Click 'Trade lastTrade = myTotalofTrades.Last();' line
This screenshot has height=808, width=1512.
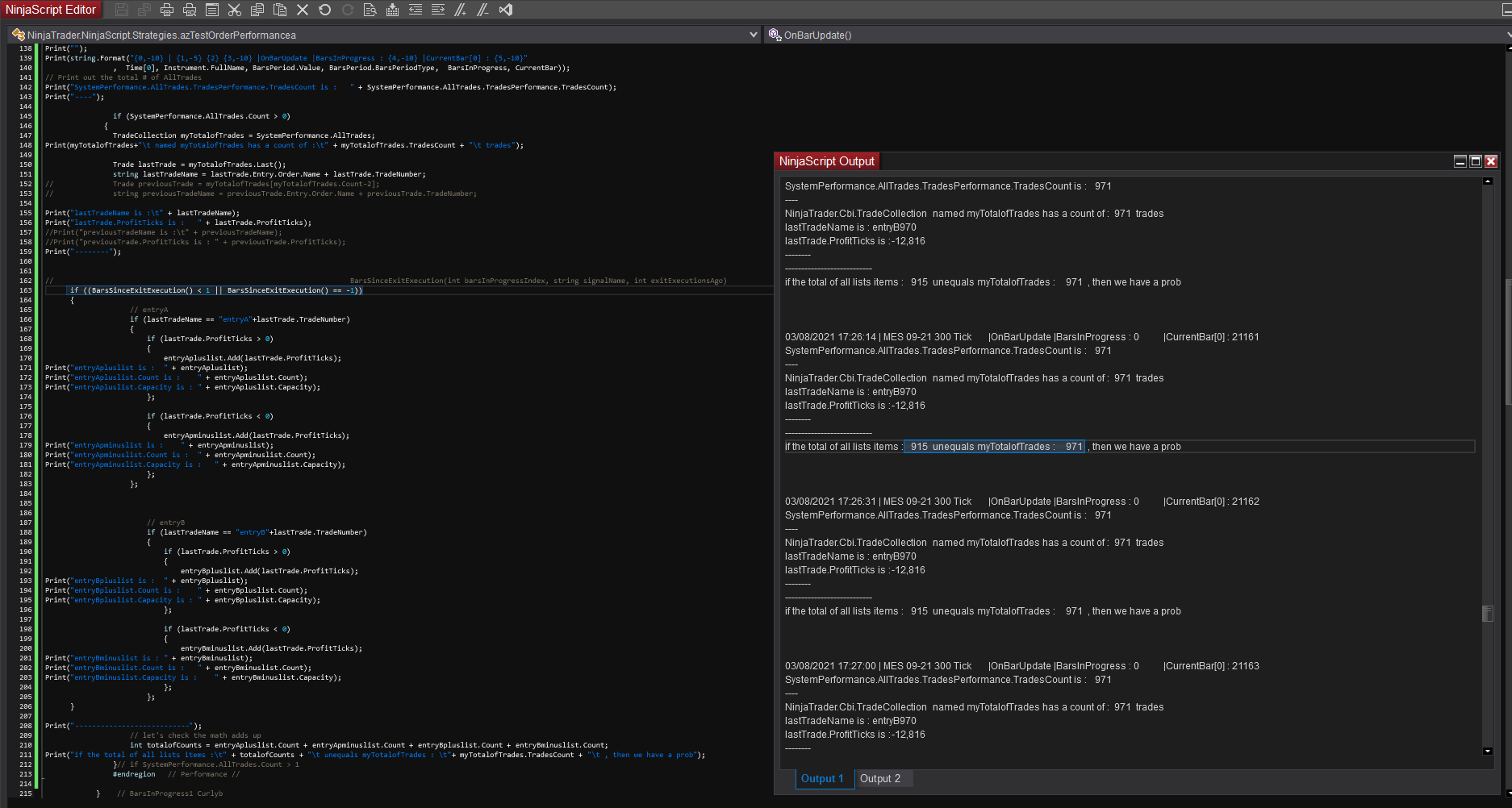tap(199, 165)
